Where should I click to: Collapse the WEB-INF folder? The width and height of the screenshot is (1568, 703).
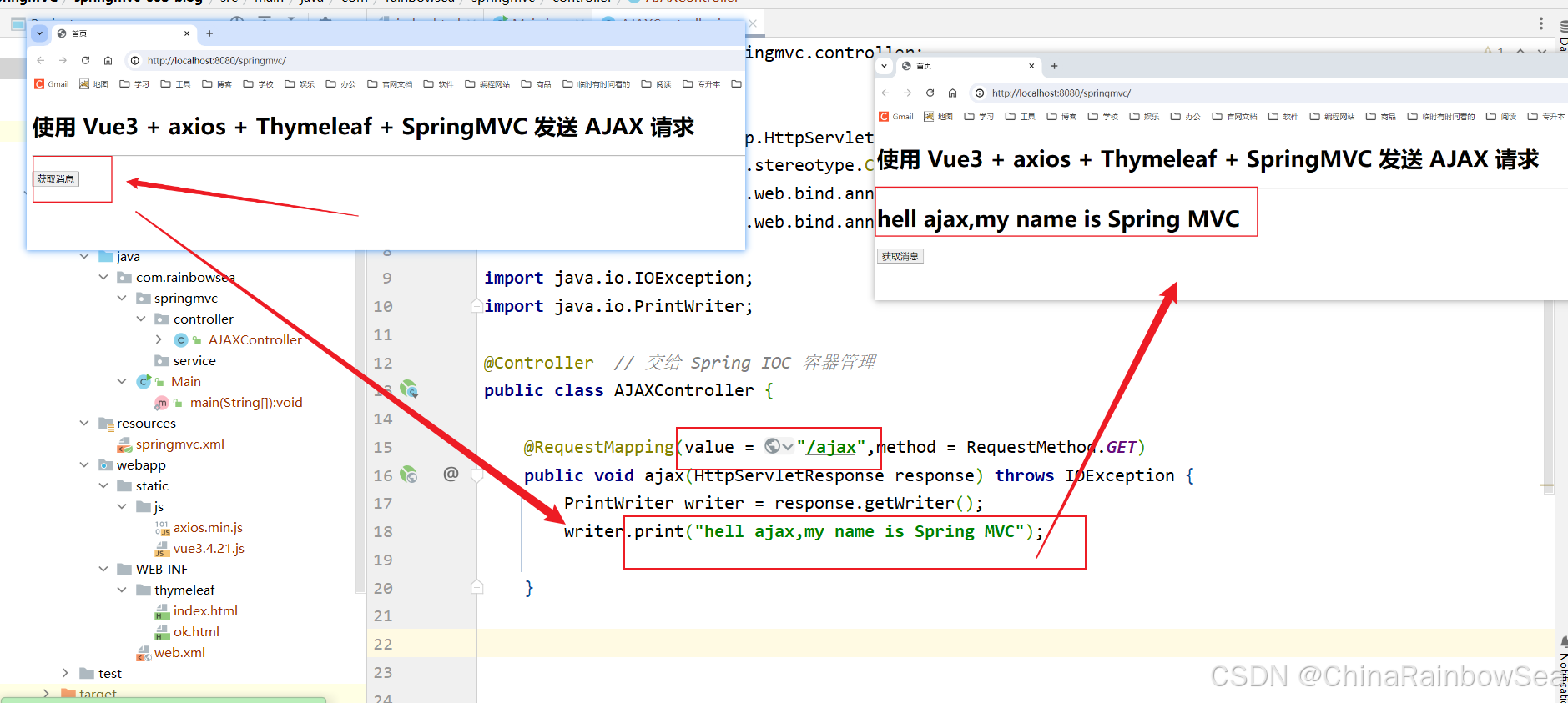103,569
